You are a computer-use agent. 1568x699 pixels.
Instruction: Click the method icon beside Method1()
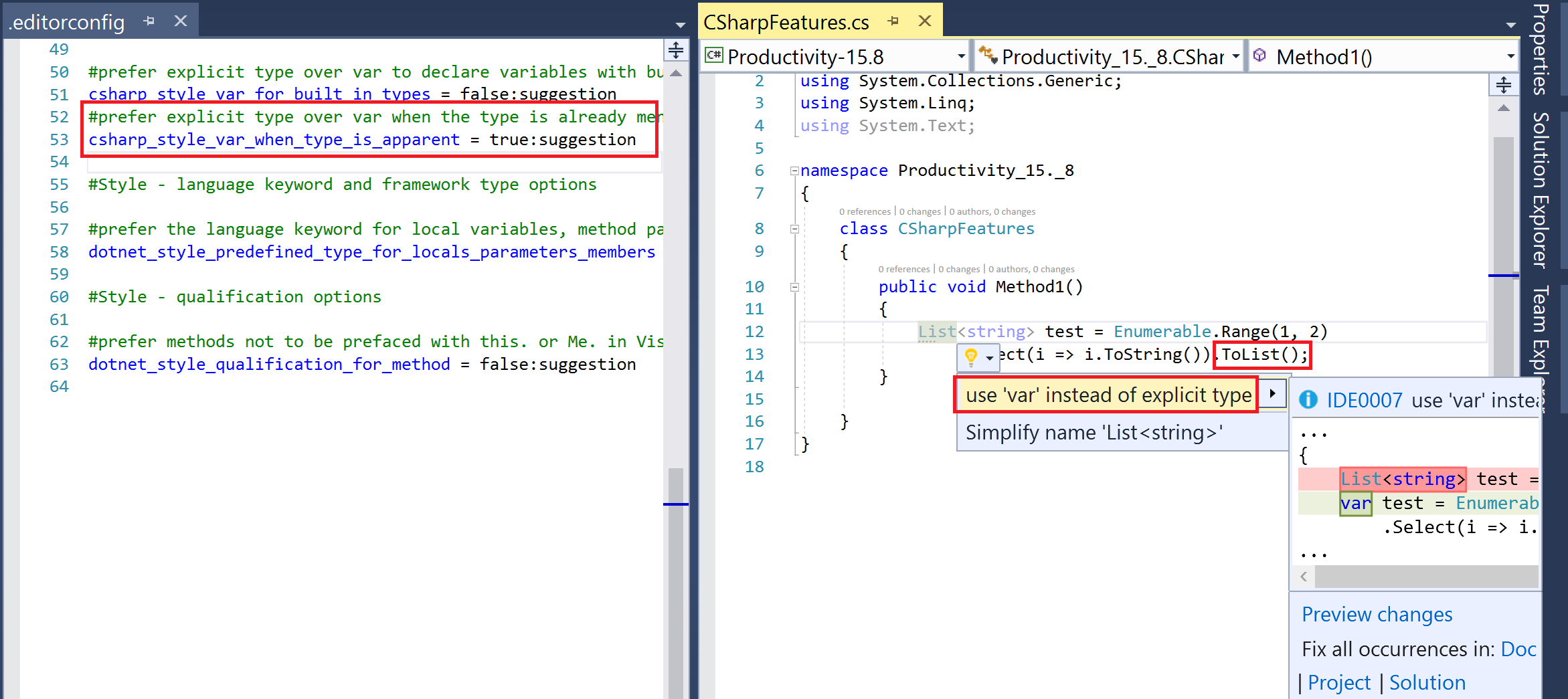1261,56
